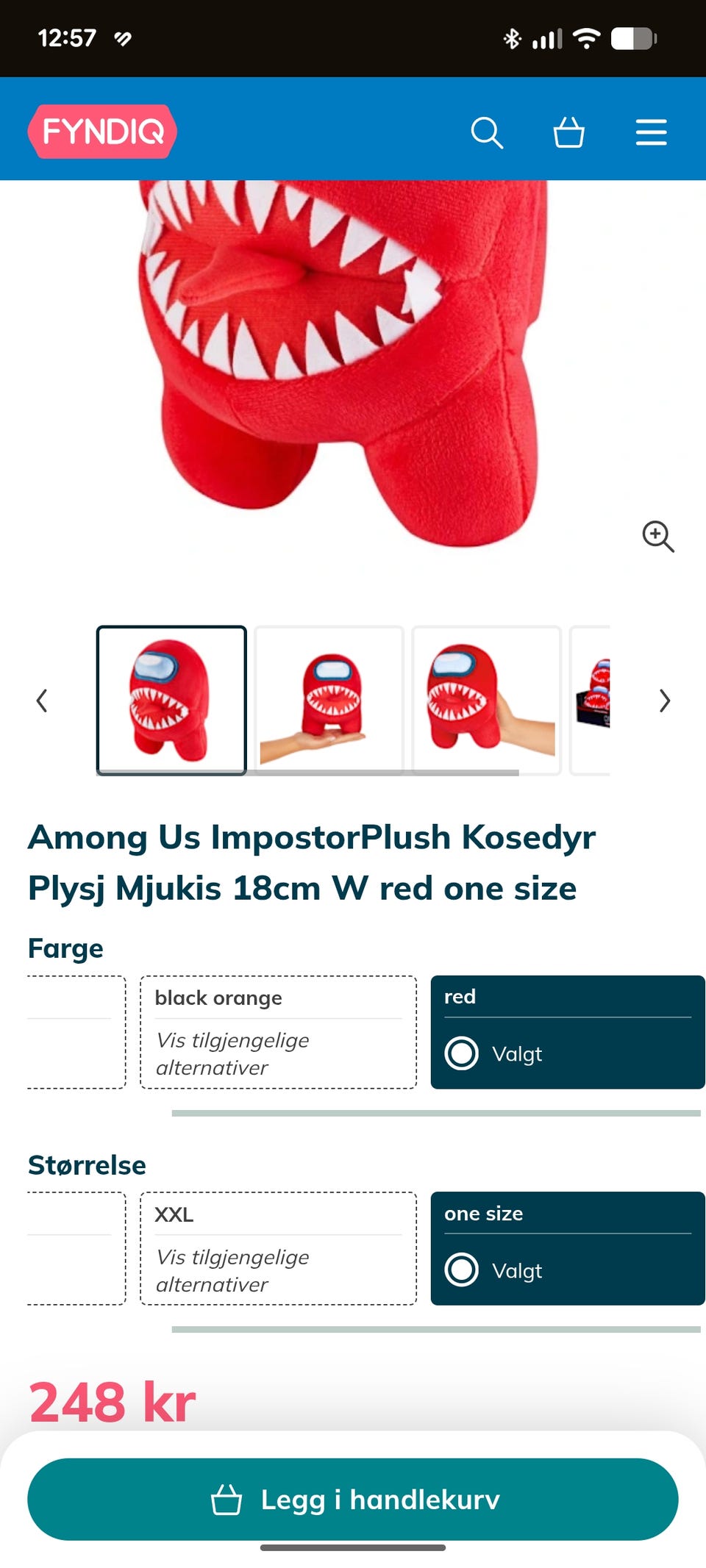The height and width of the screenshot is (1568, 706).
Task: Select the one size radio option
Action: [x=462, y=1270]
